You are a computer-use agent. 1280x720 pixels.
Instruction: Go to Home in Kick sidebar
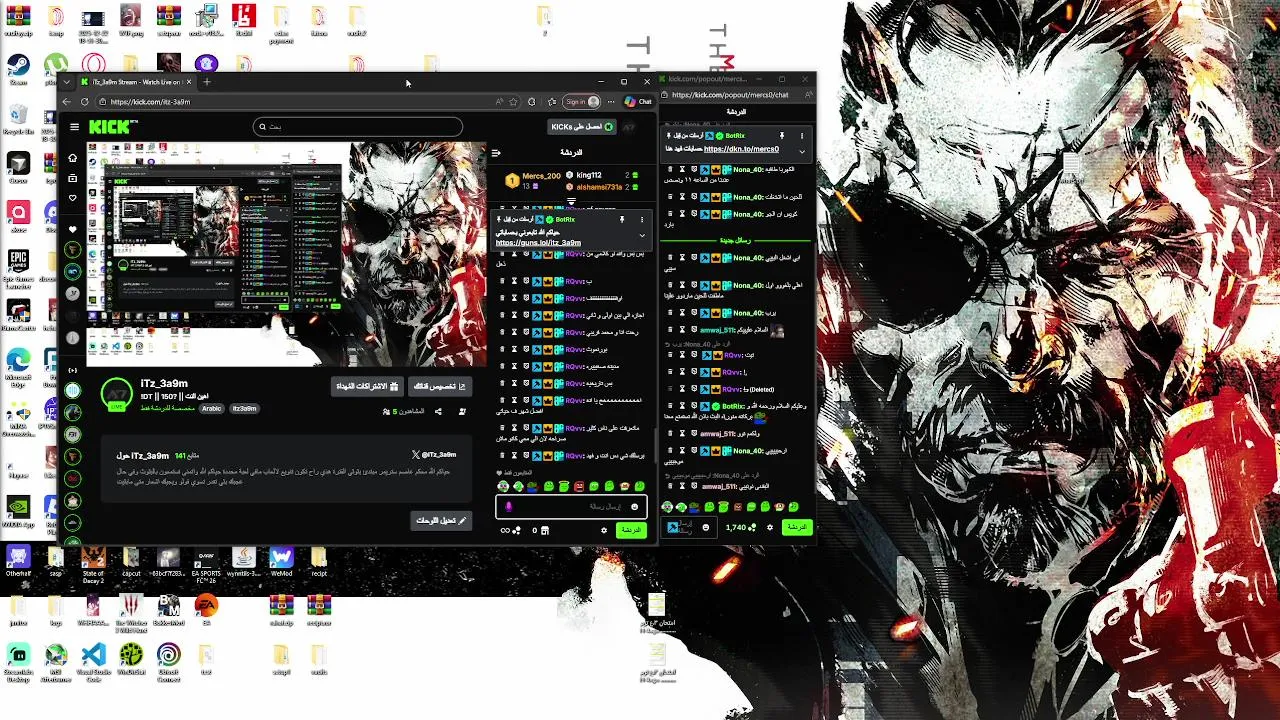pos(72,158)
